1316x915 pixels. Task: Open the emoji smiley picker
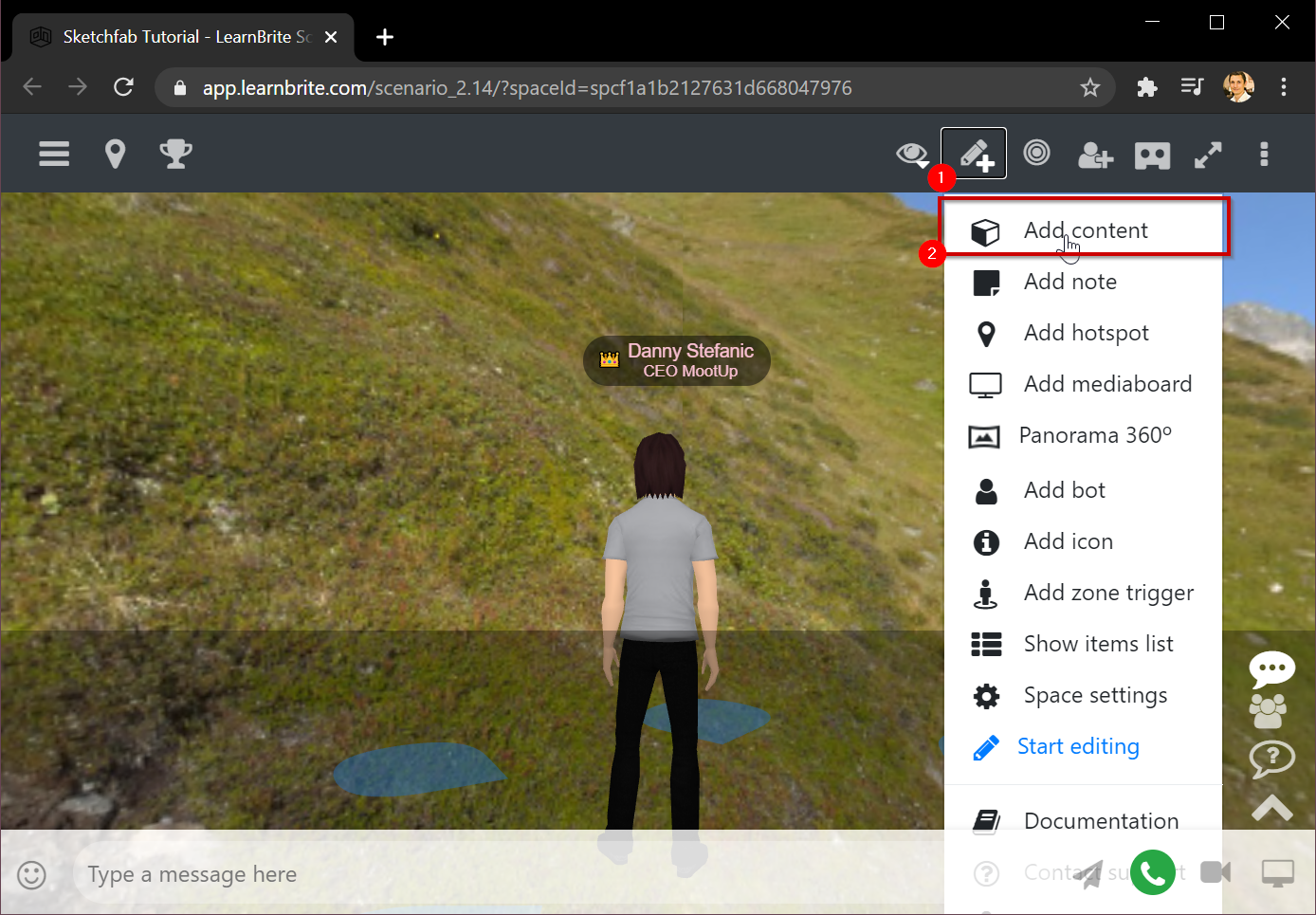click(x=31, y=874)
